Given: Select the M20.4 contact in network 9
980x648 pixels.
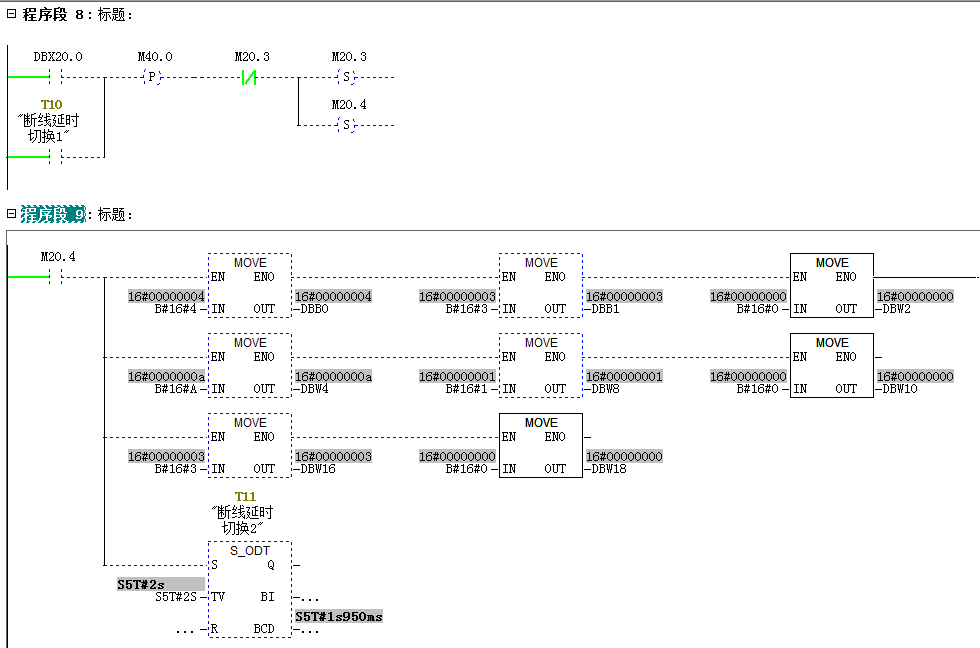Looking at the screenshot, I should (57, 277).
